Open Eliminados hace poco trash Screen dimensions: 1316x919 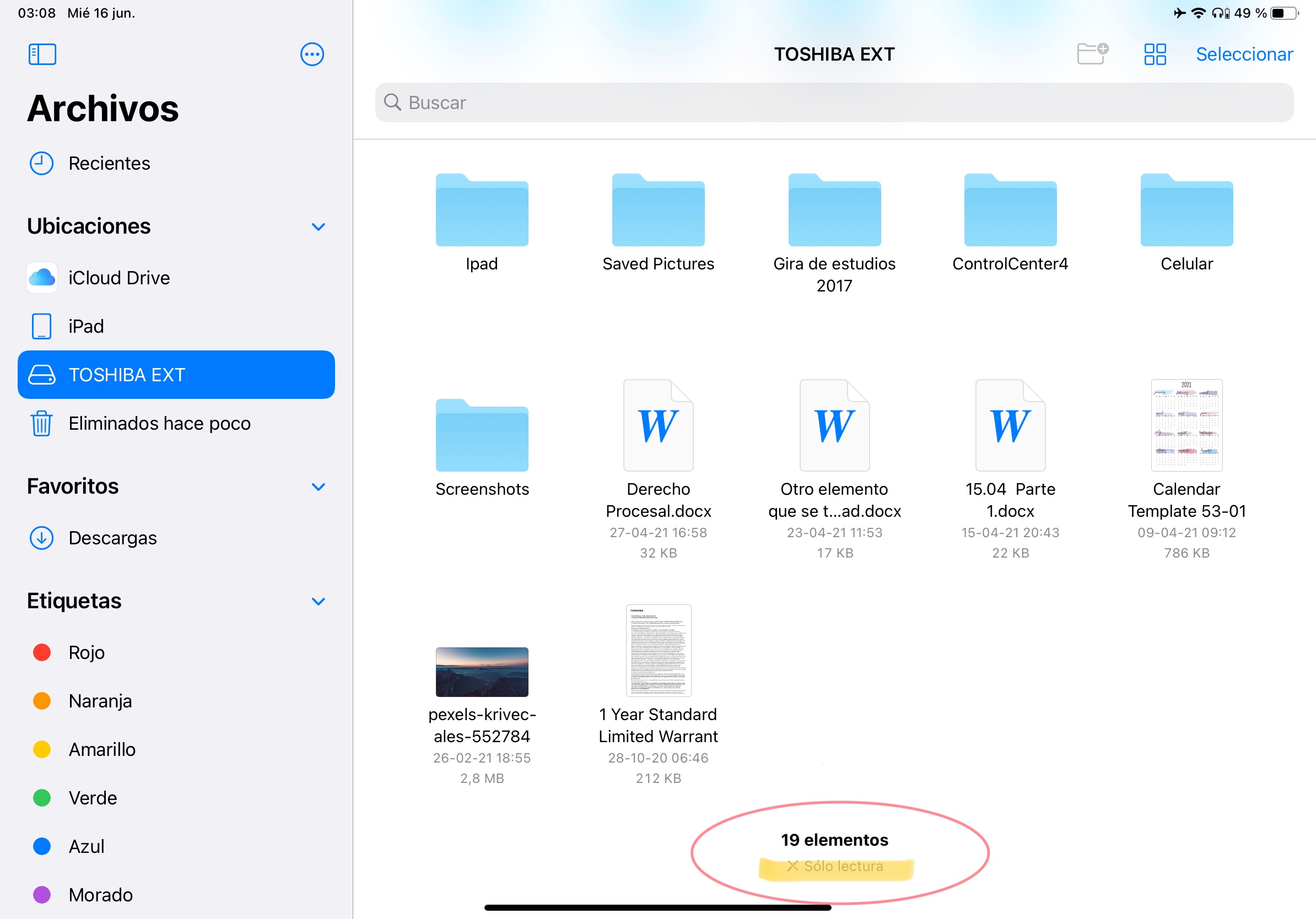coord(159,423)
